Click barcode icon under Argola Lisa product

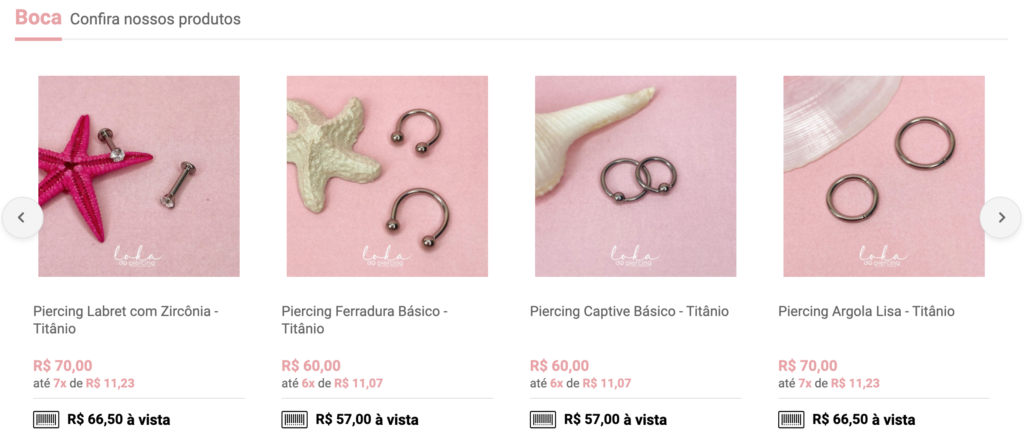point(791,419)
